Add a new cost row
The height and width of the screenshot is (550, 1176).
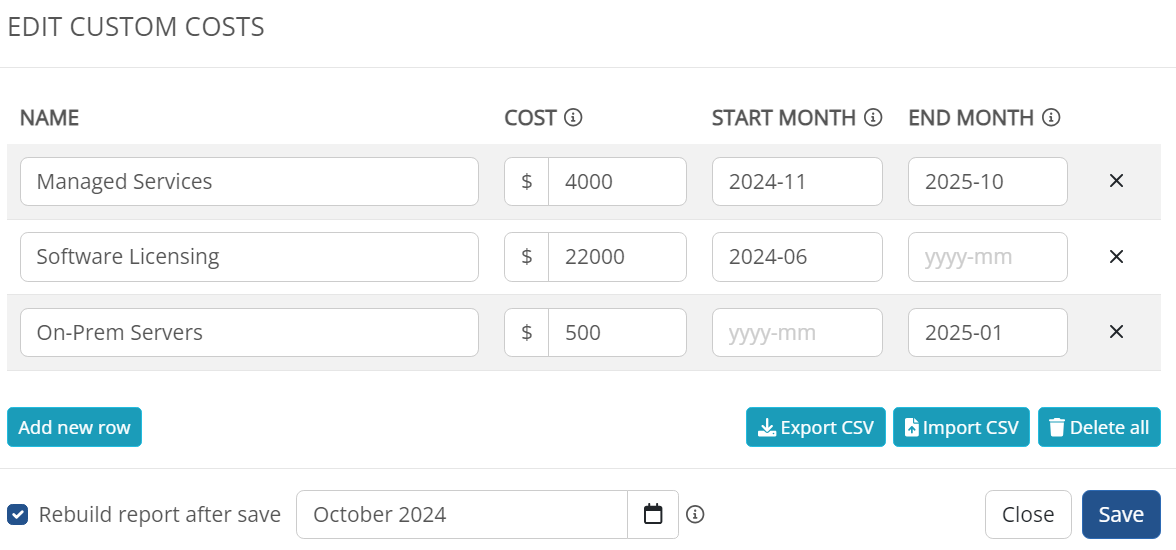(x=74, y=427)
